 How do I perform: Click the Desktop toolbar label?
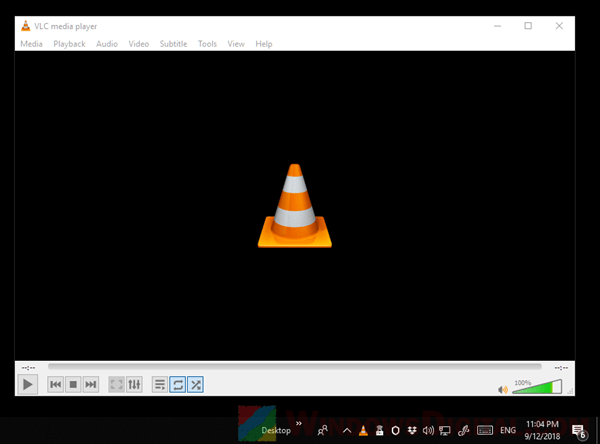[x=276, y=431]
